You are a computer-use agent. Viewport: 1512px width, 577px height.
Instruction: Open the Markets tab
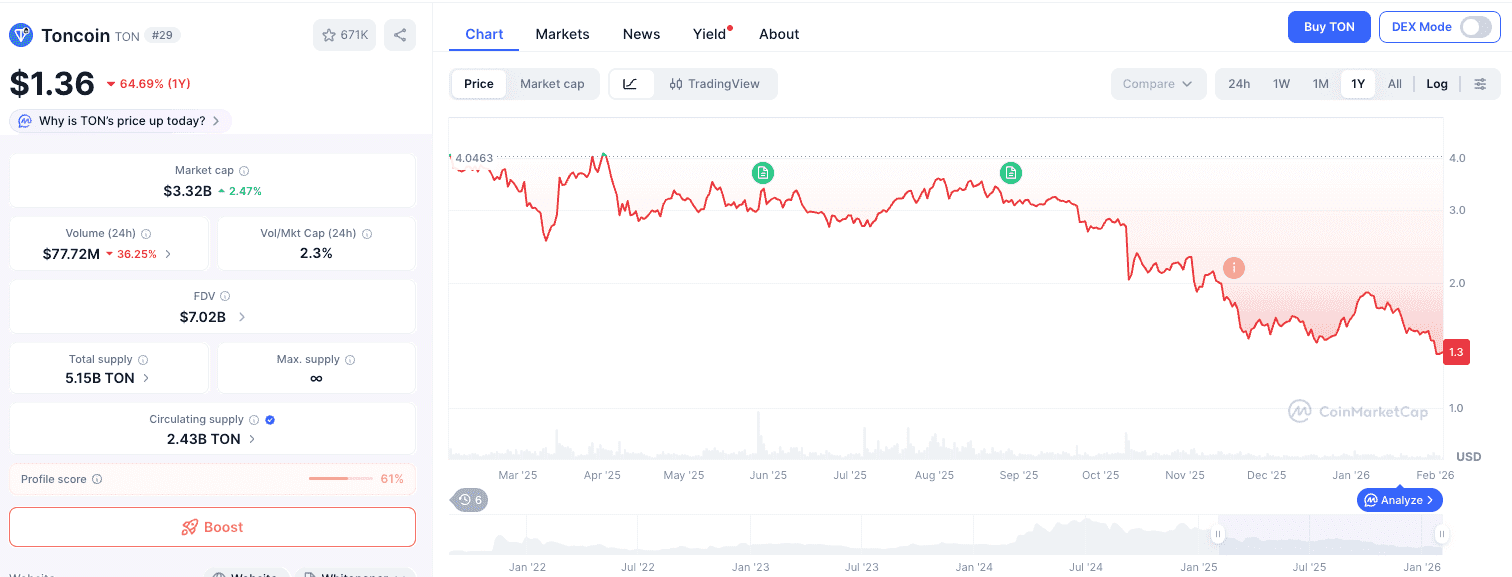coord(562,34)
